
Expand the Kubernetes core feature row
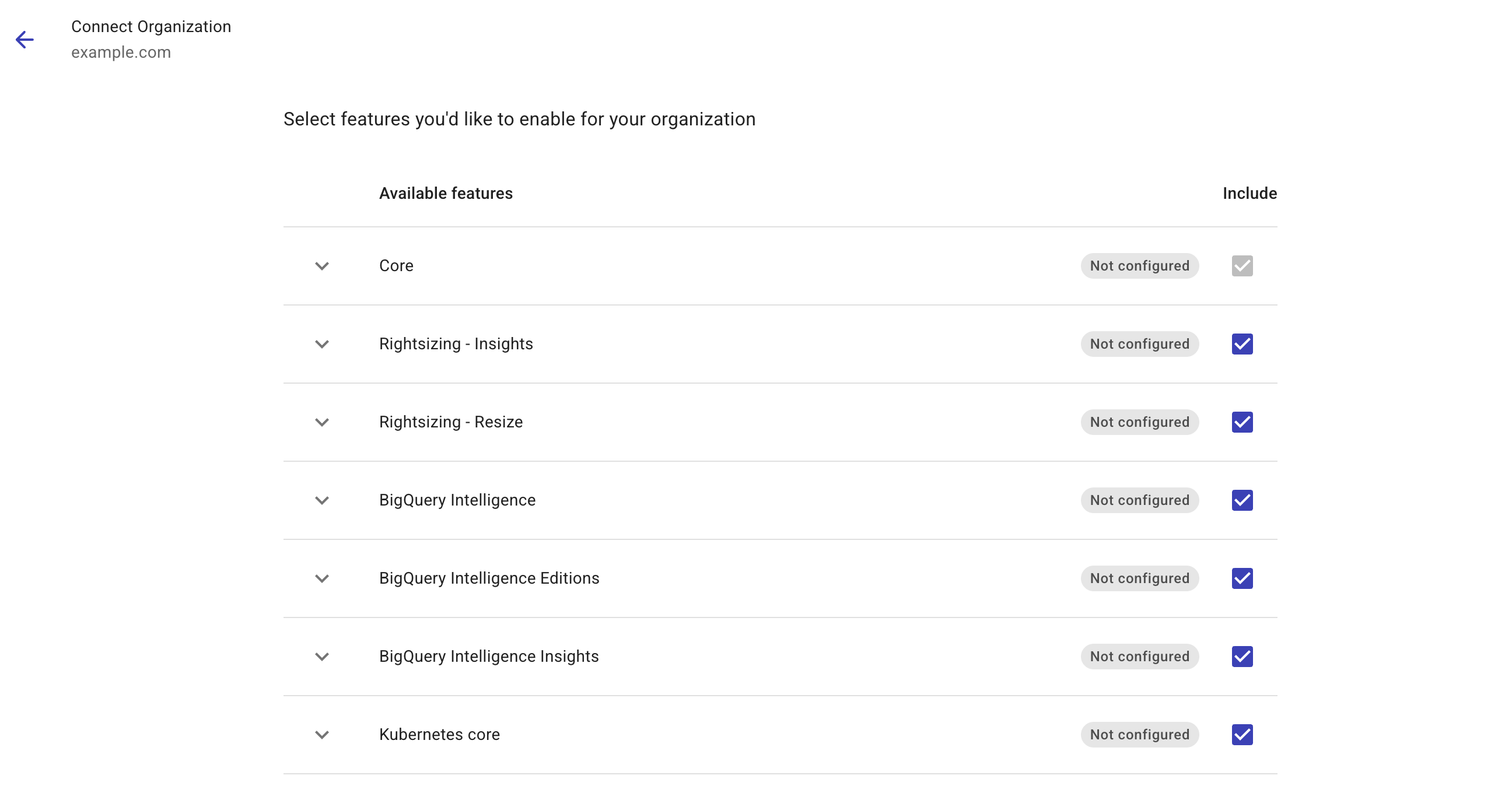coord(321,734)
